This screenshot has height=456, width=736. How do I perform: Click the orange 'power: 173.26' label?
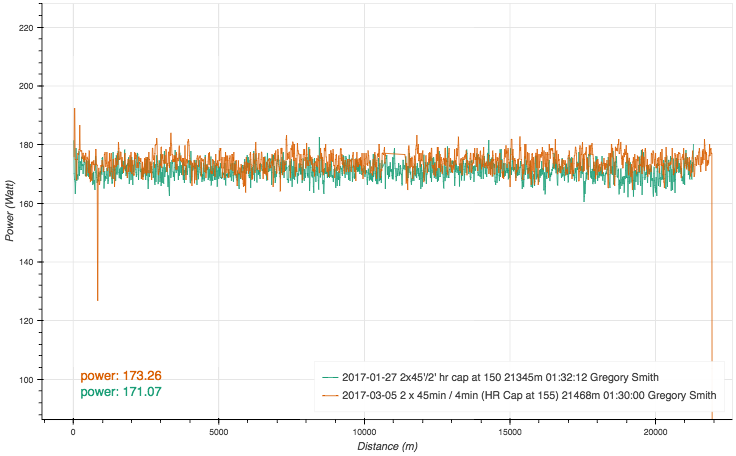[121, 376]
